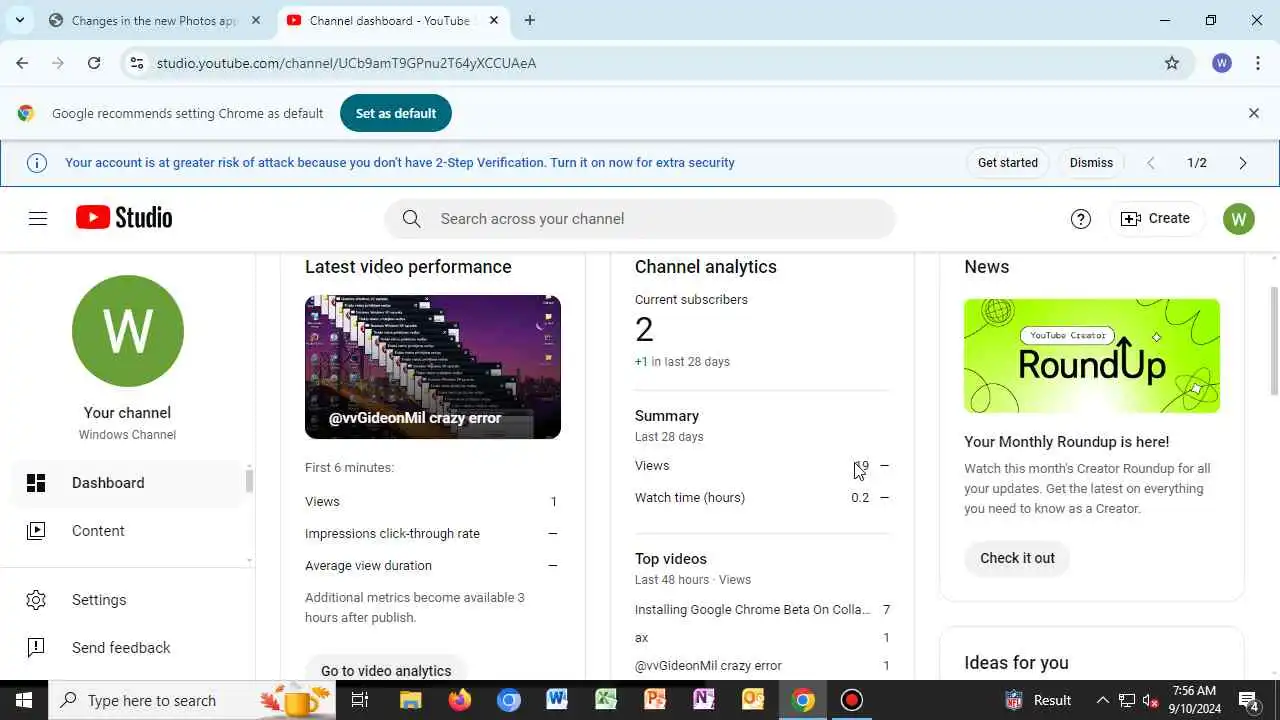Click the Check it out button
The height and width of the screenshot is (720, 1280).
coord(1017,558)
